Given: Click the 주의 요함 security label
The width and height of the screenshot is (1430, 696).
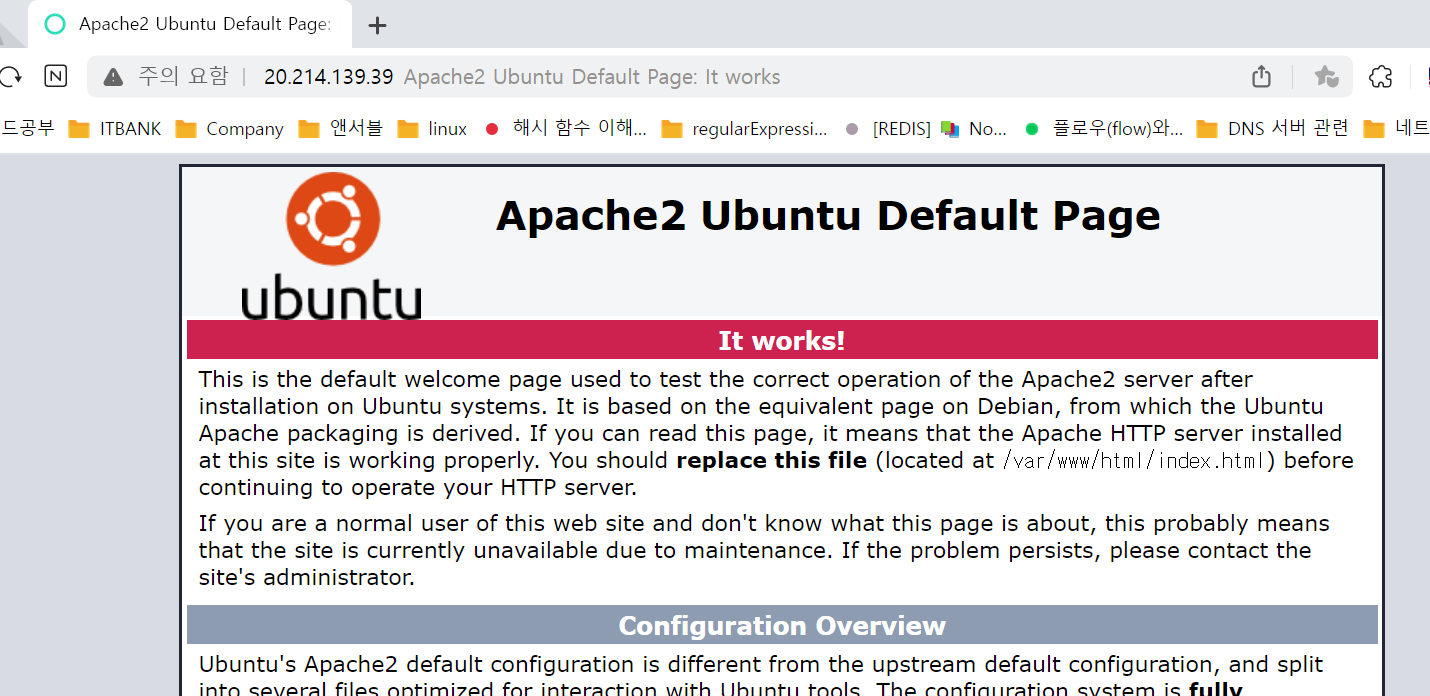Looking at the screenshot, I should pos(183,77).
